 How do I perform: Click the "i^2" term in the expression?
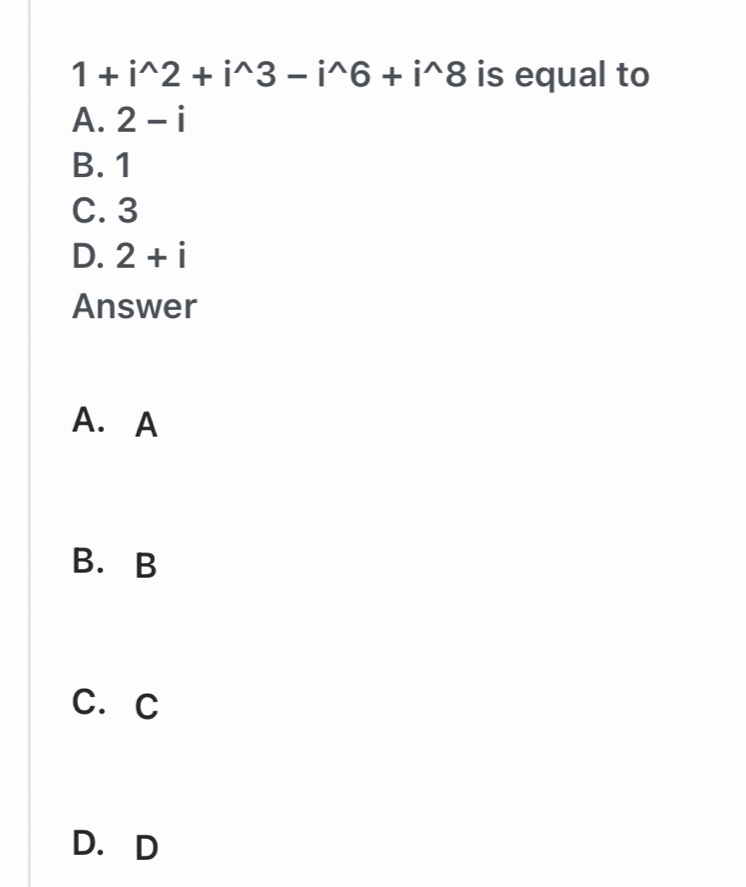153,75
